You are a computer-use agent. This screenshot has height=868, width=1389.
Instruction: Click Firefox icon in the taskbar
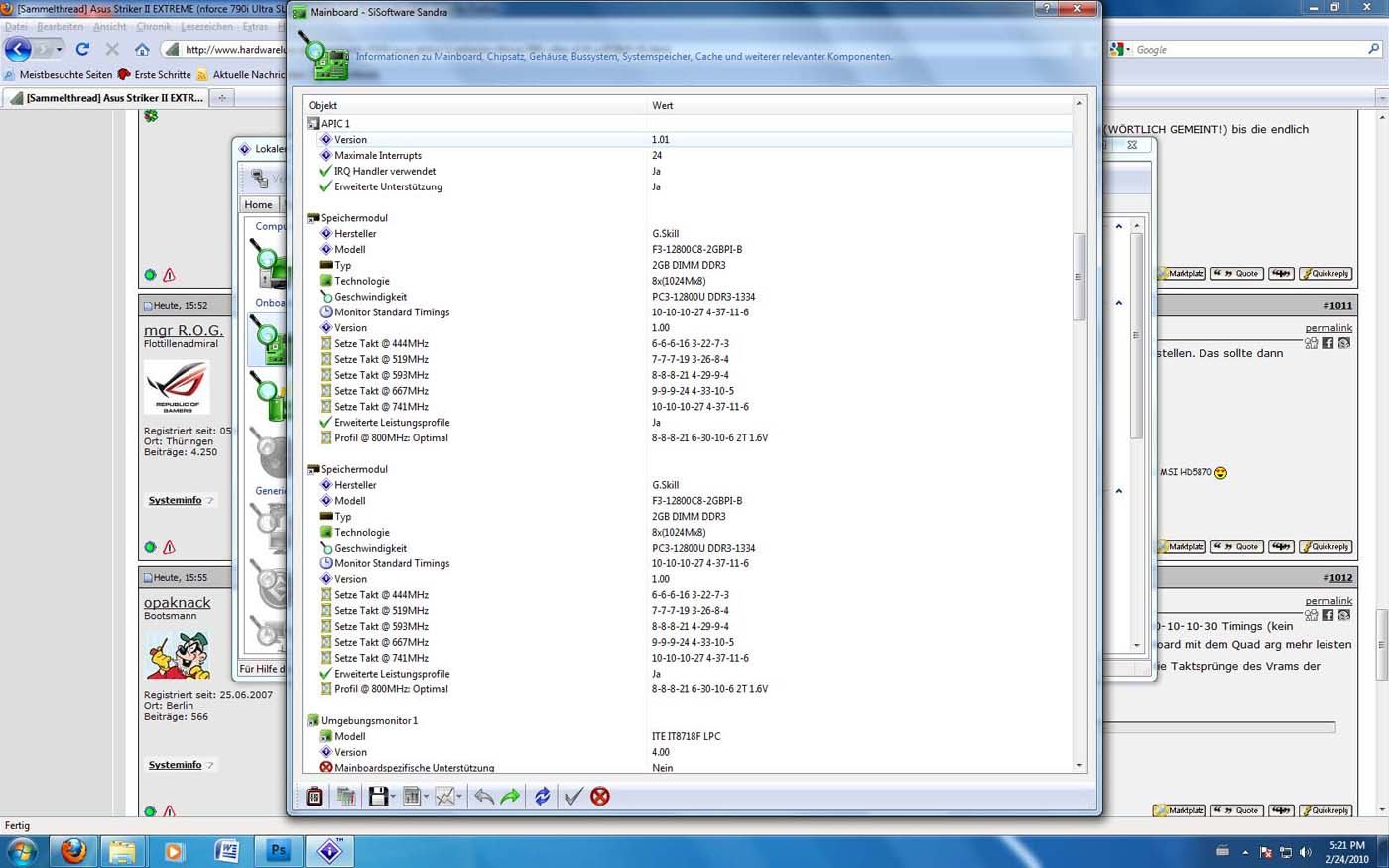[73, 851]
